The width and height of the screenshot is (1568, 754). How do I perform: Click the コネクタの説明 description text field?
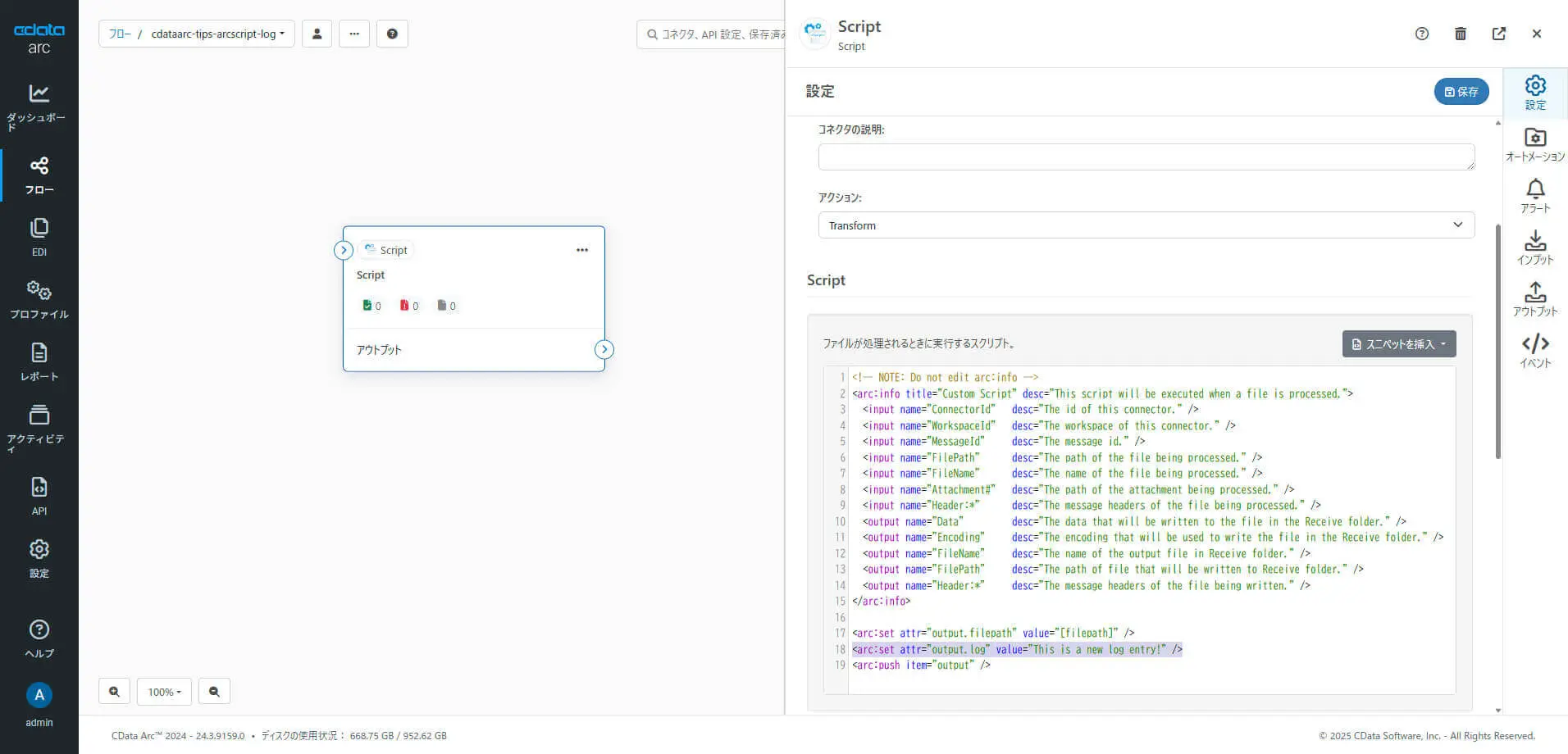(x=1146, y=157)
